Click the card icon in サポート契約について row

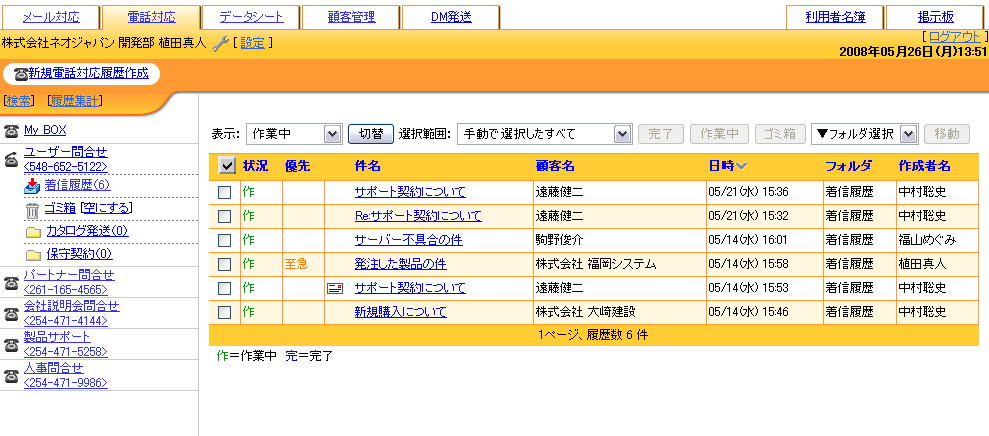click(335, 288)
